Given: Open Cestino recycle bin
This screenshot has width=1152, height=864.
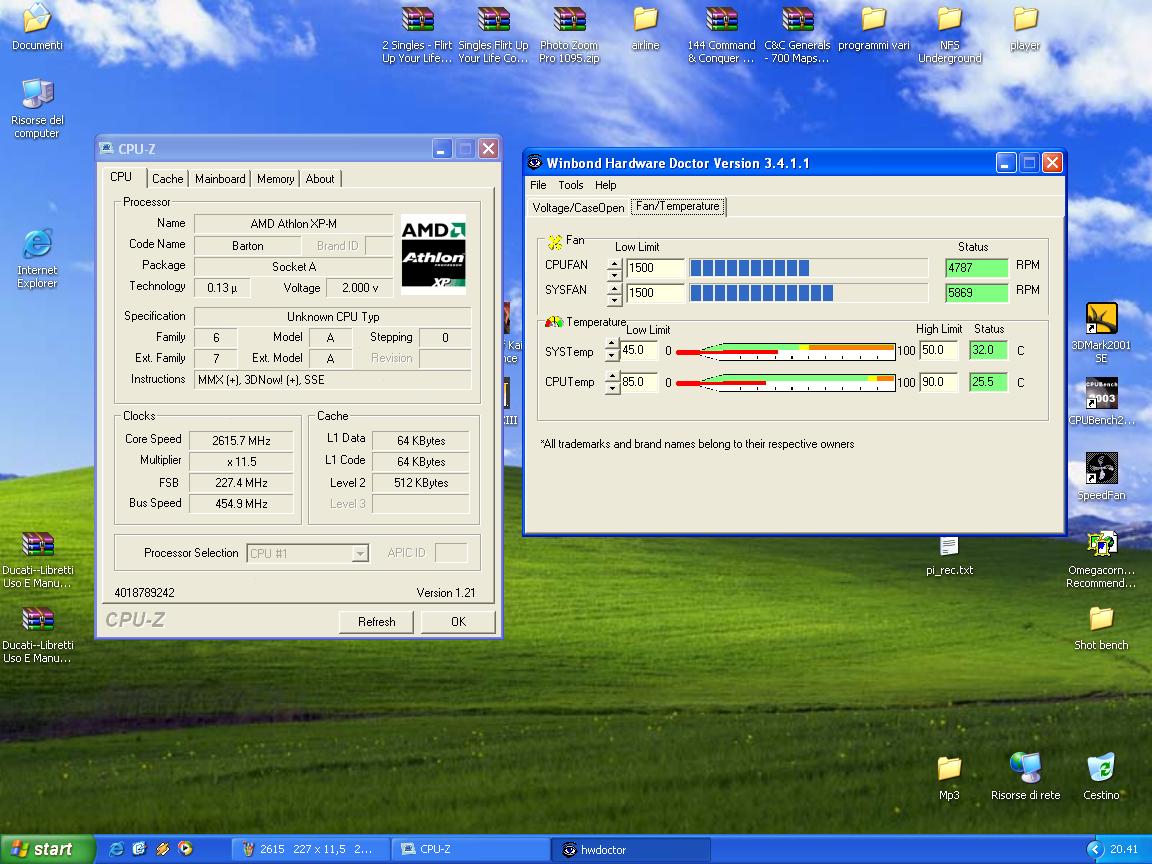Looking at the screenshot, I should point(1101,777).
